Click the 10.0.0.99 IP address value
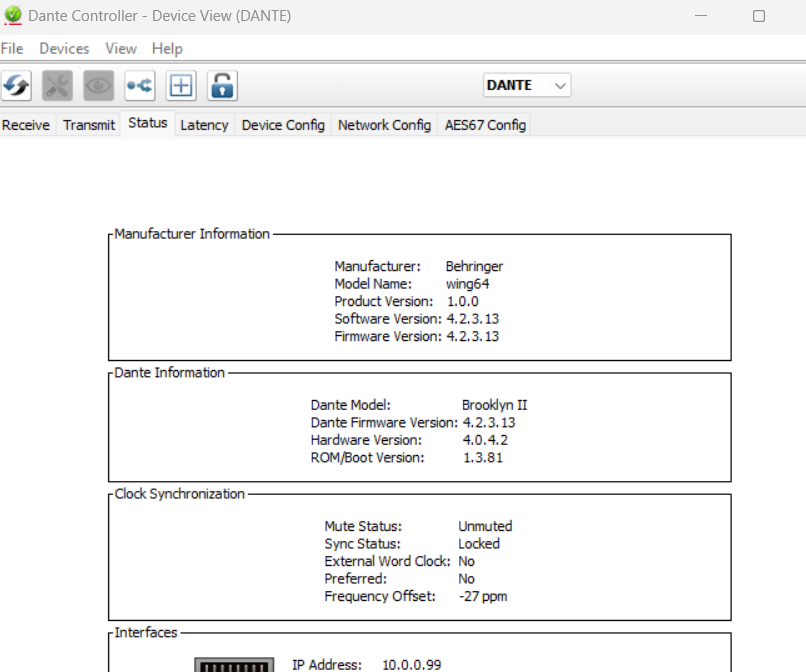 [x=411, y=665]
